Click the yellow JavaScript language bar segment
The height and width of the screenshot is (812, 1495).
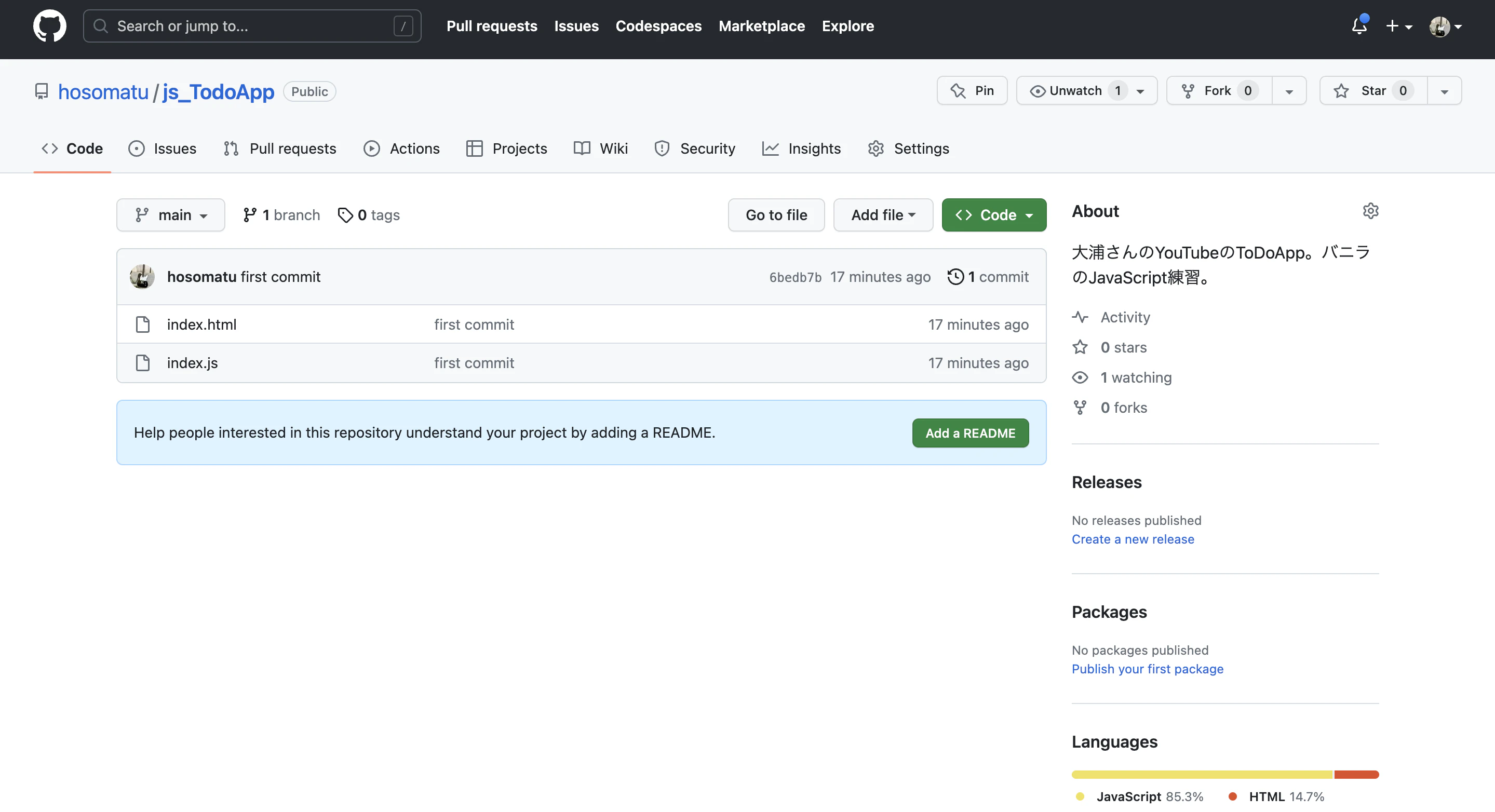(x=1203, y=774)
